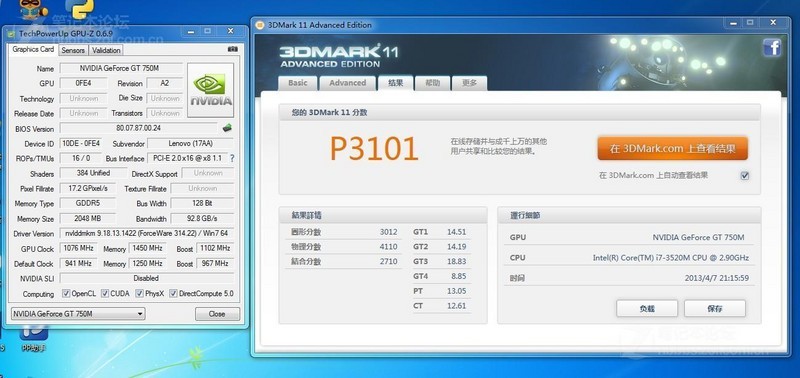Click the P3101 score text
The height and width of the screenshot is (378, 800).
tap(374, 149)
